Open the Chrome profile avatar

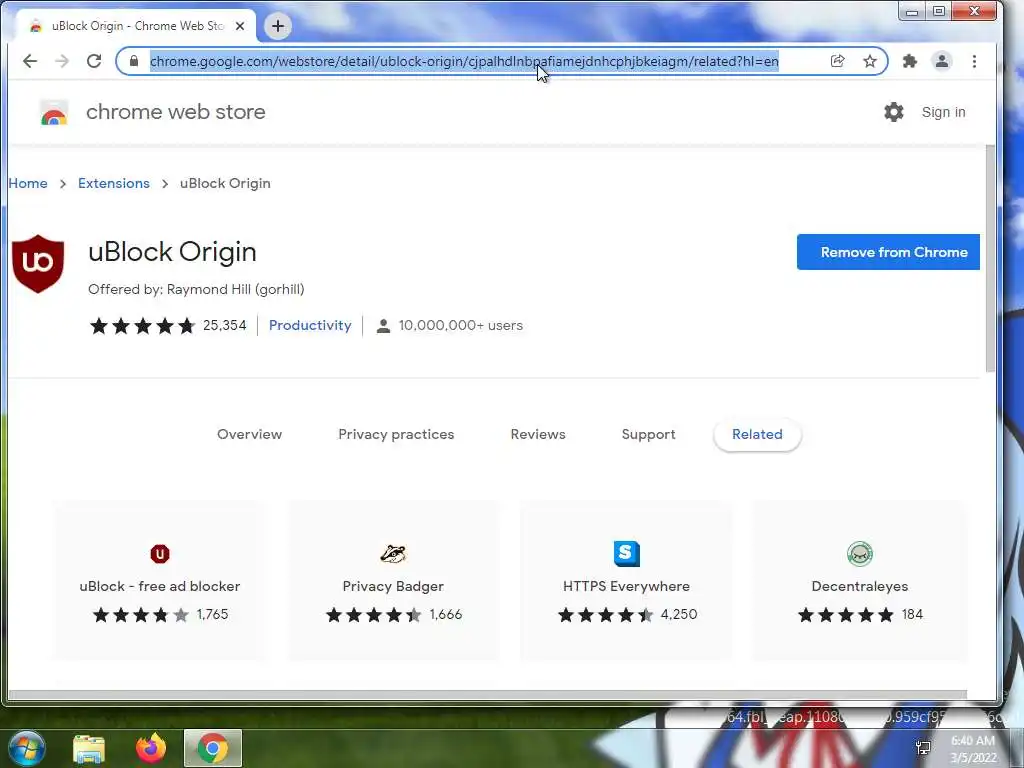coord(942,61)
